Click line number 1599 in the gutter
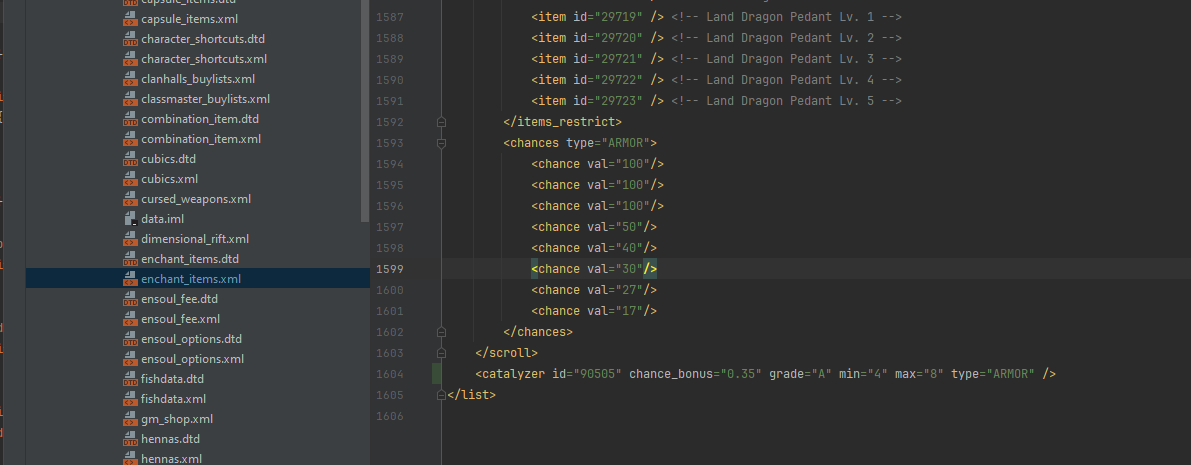 click(x=390, y=269)
